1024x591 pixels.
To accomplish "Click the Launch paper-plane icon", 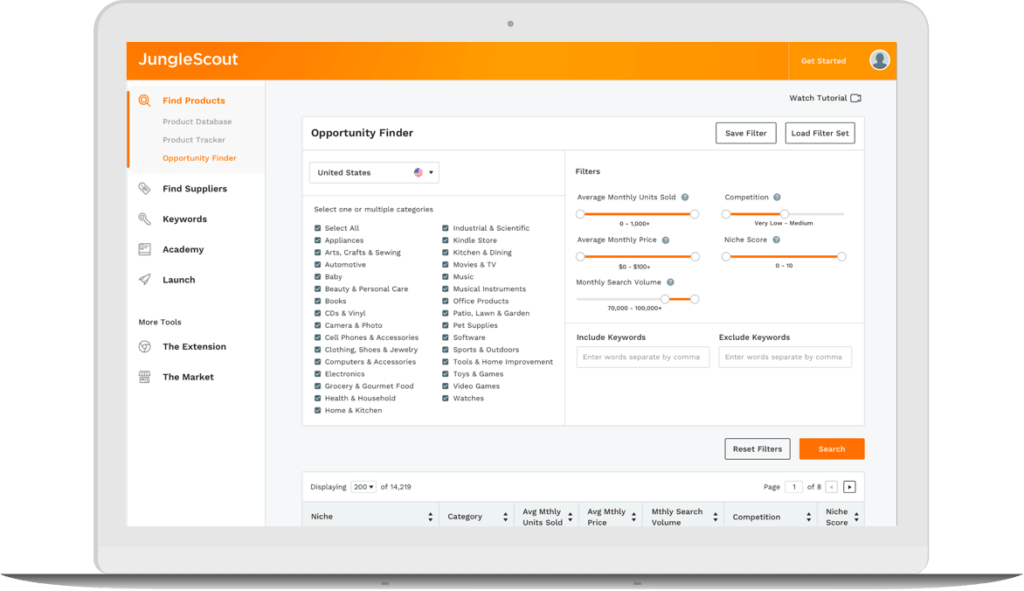I will click(x=144, y=280).
